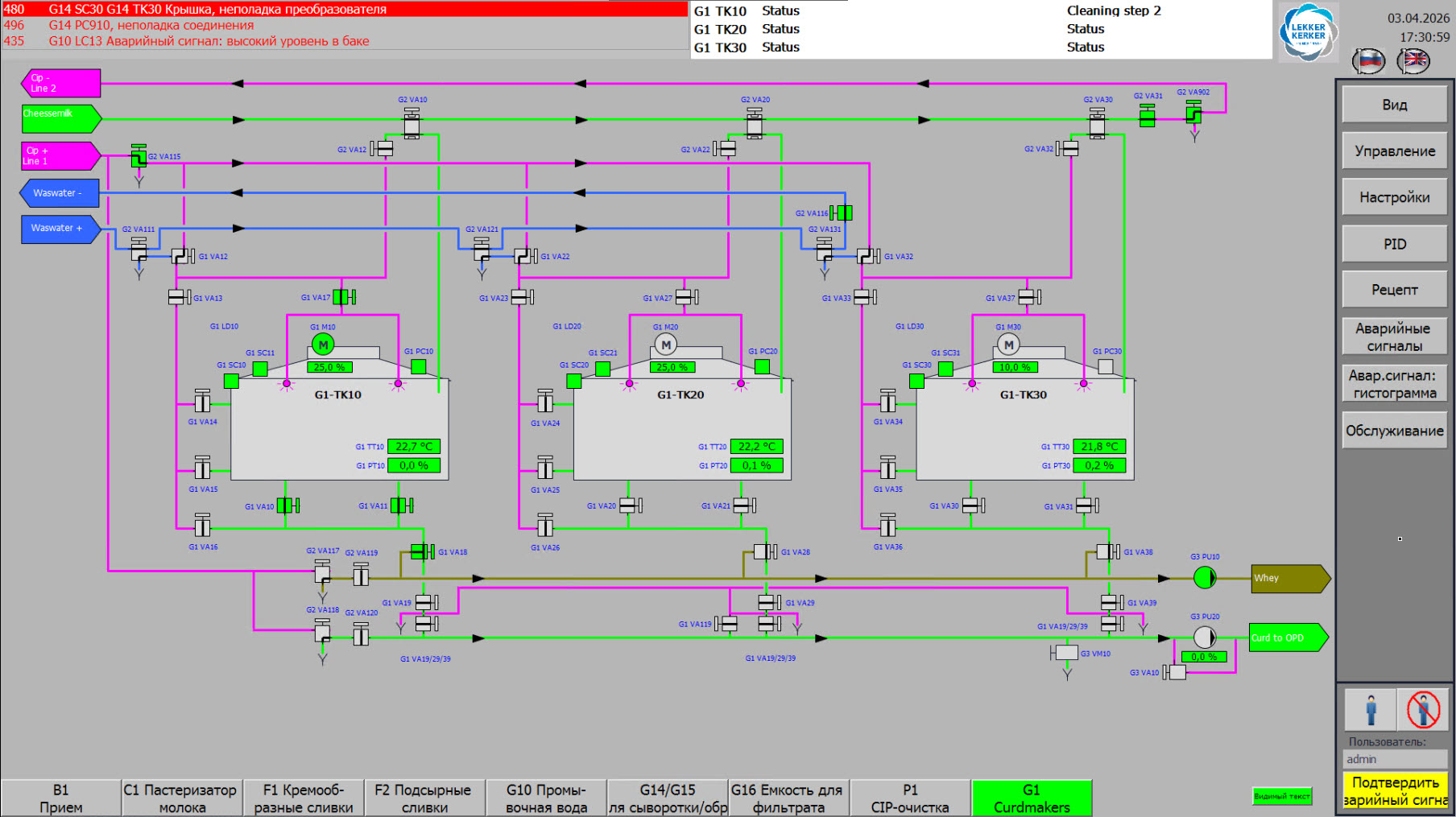Click the G1 TT10 temperature value 22,7 °C

pos(414,446)
